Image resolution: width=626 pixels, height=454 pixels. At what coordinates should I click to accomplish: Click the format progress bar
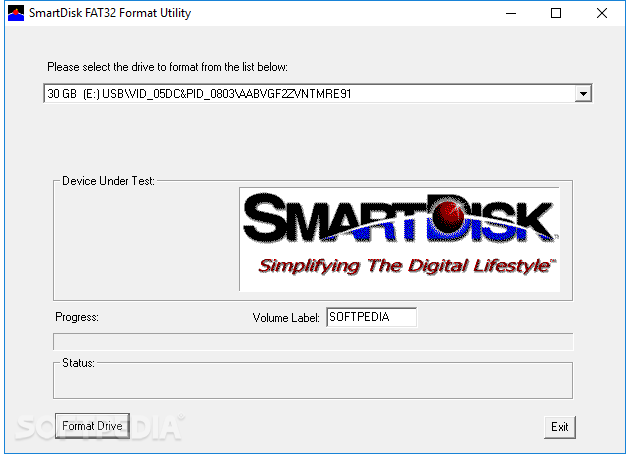[x=313, y=342]
